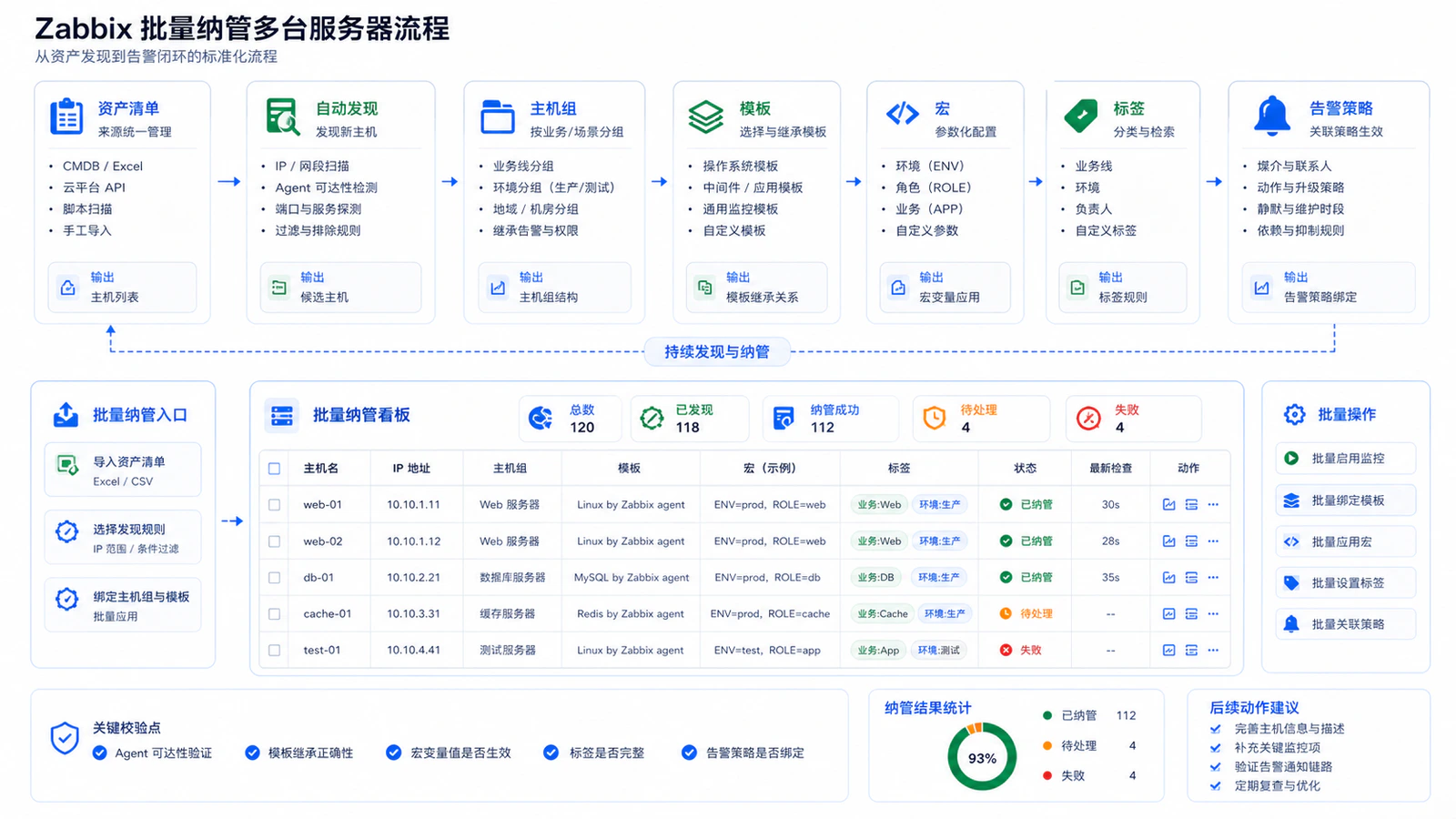Click the 批量绑定模板 button
Screen dimensions: 1456x819
[1346, 500]
